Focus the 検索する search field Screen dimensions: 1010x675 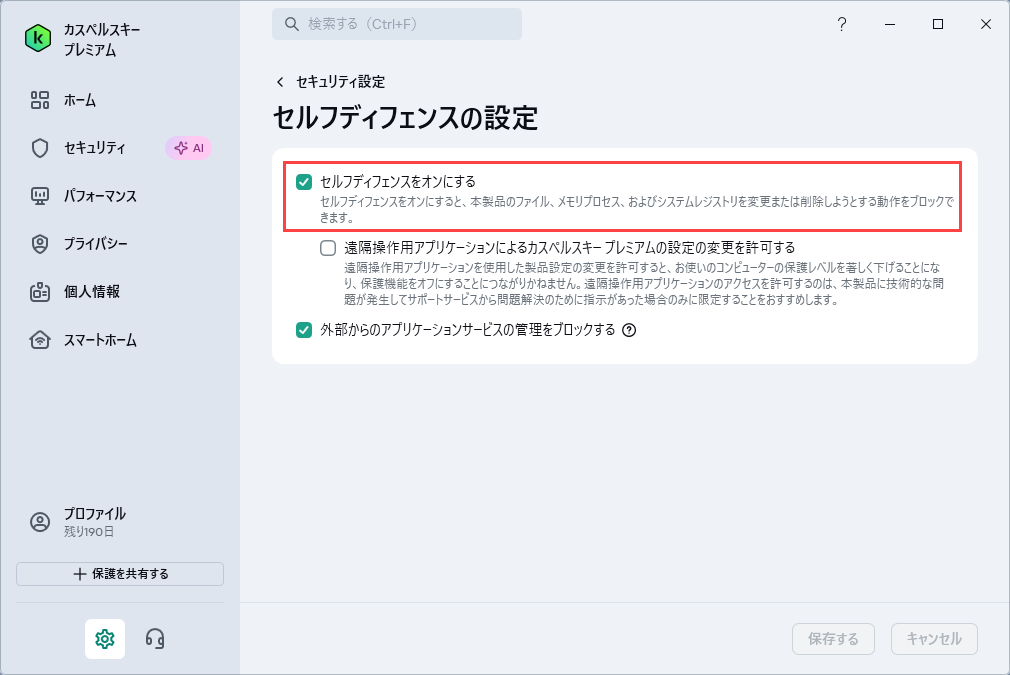397,24
